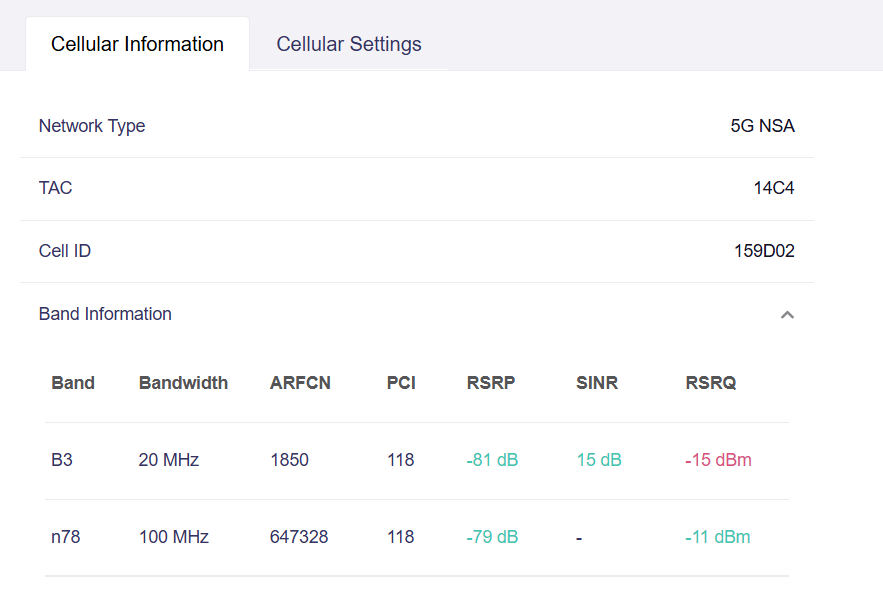883x594 pixels.
Task: Collapse the Band Information chevron
Action: pos(787,315)
